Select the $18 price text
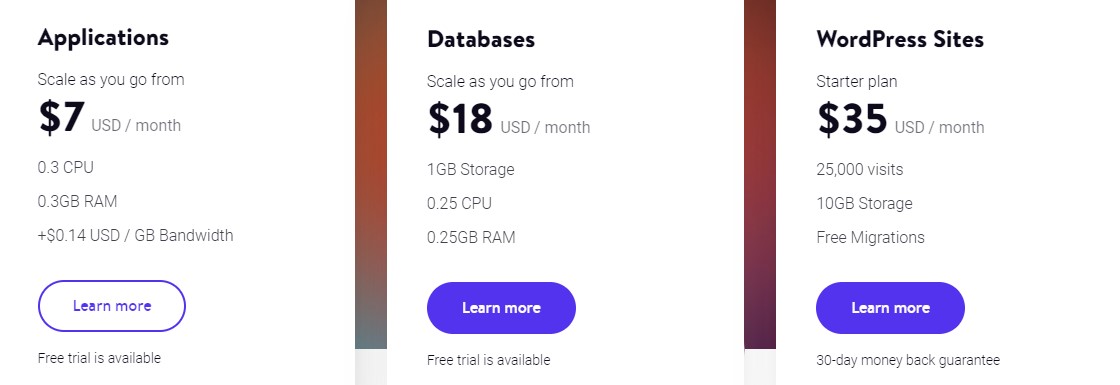Viewport: 1120px width, 385px height. 460,119
